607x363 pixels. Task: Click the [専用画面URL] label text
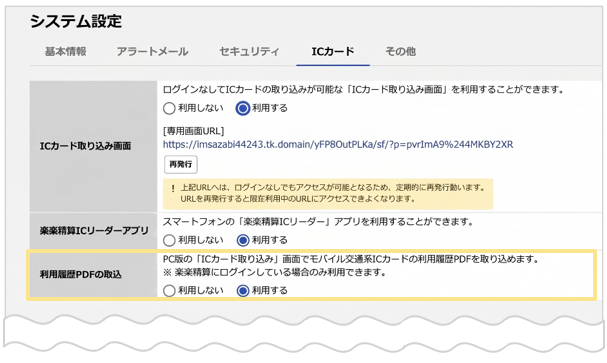pos(194,131)
